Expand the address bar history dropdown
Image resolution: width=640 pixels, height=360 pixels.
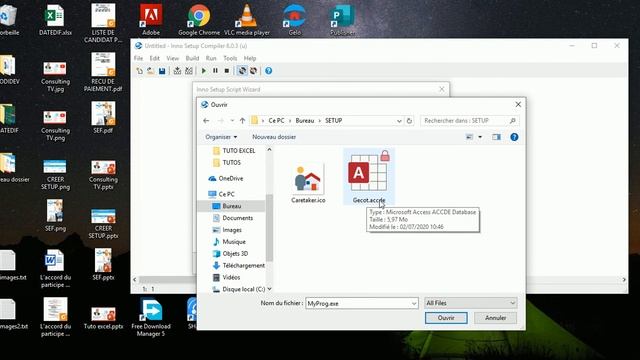399,121
